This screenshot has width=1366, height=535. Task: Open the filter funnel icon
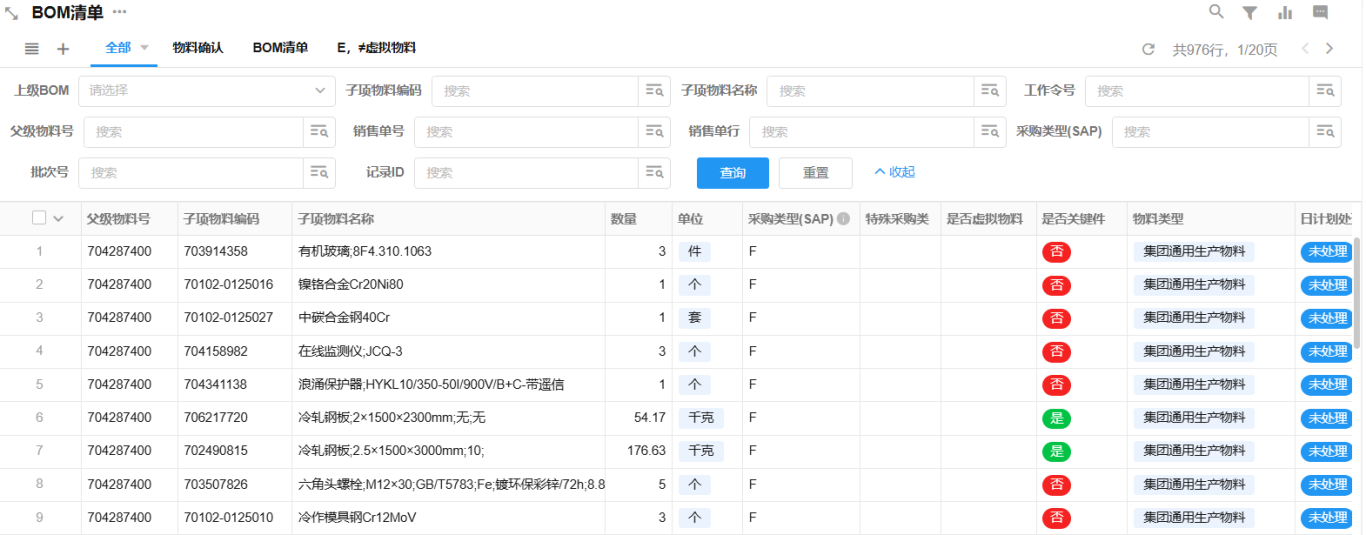click(1250, 12)
